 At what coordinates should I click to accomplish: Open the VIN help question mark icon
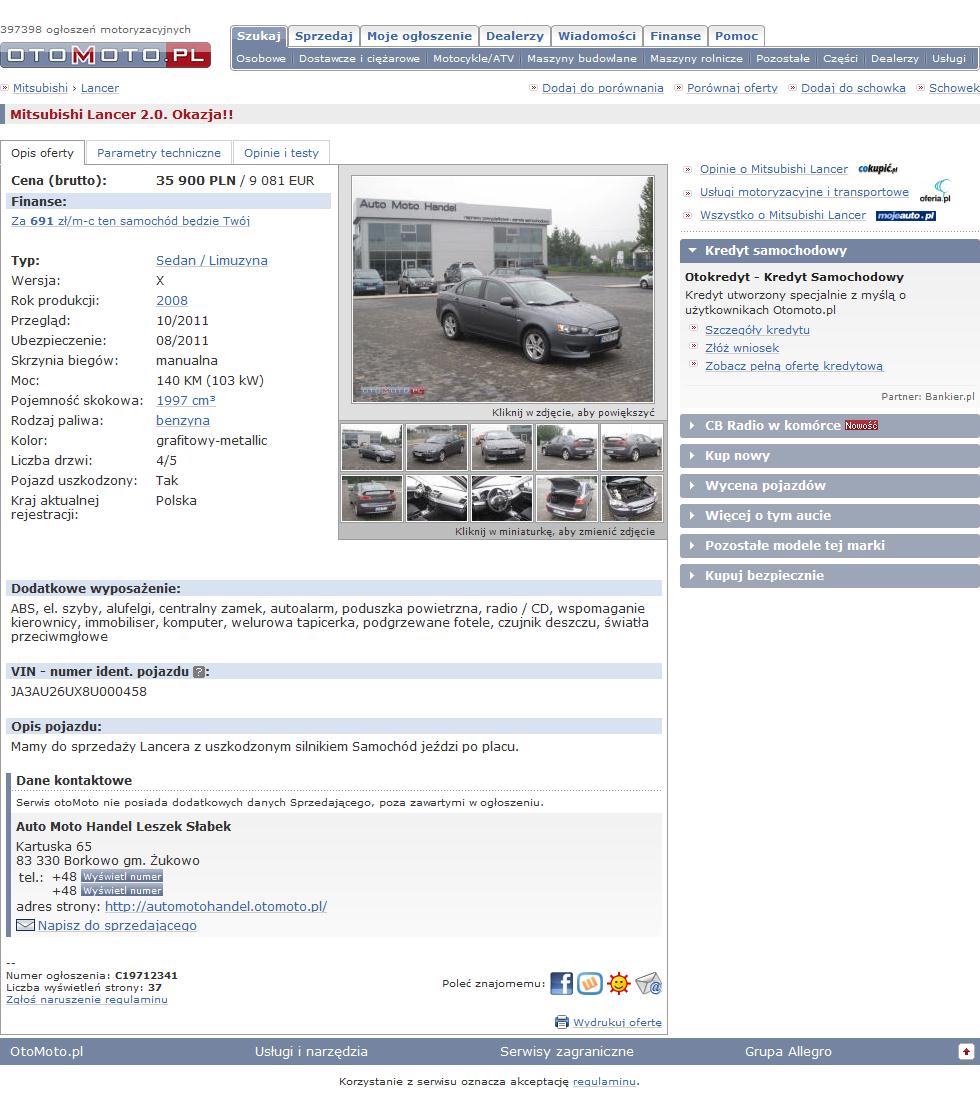tap(199, 672)
